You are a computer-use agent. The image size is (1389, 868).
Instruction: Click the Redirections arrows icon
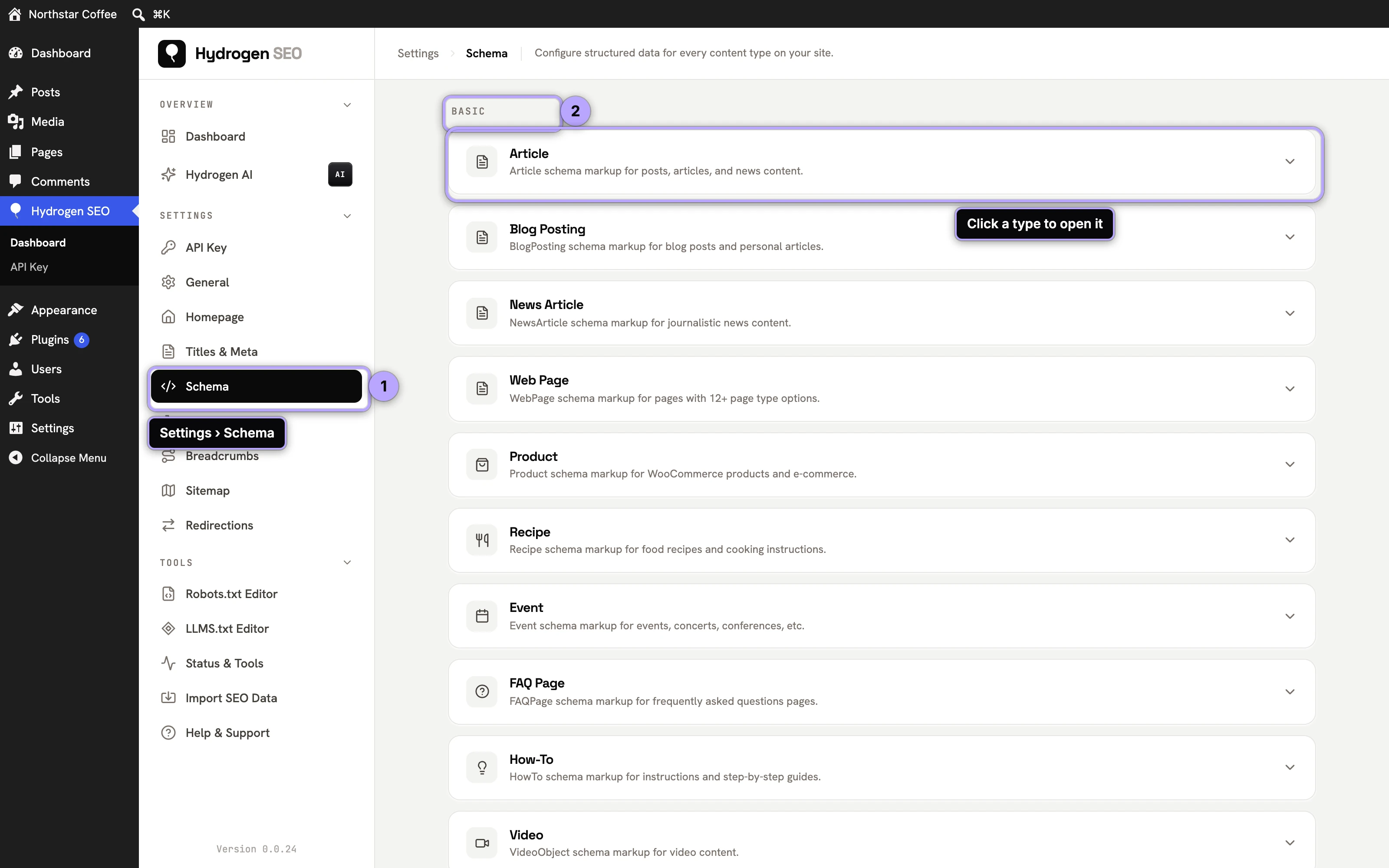click(x=168, y=525)
